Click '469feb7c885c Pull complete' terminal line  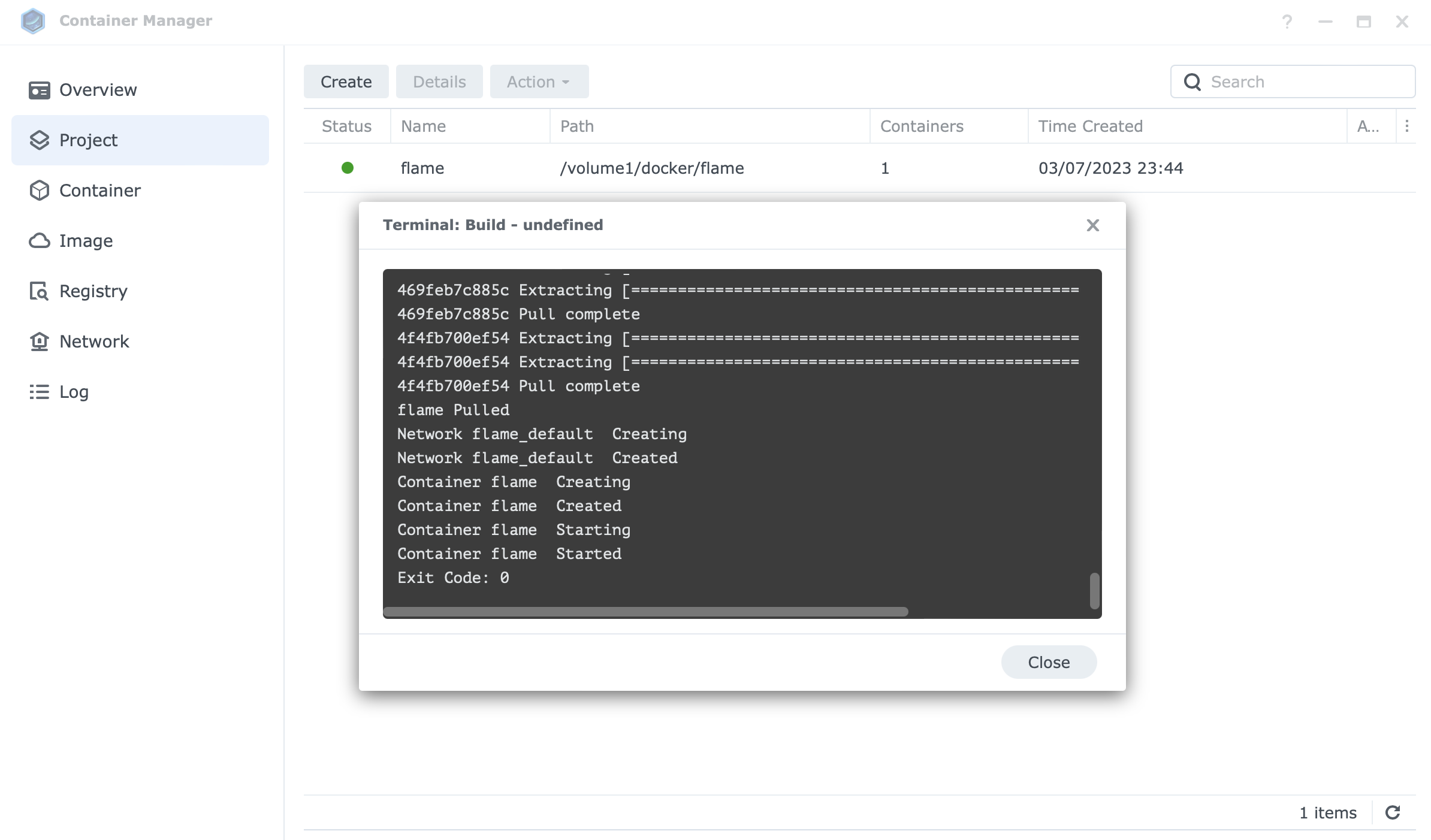519,314
